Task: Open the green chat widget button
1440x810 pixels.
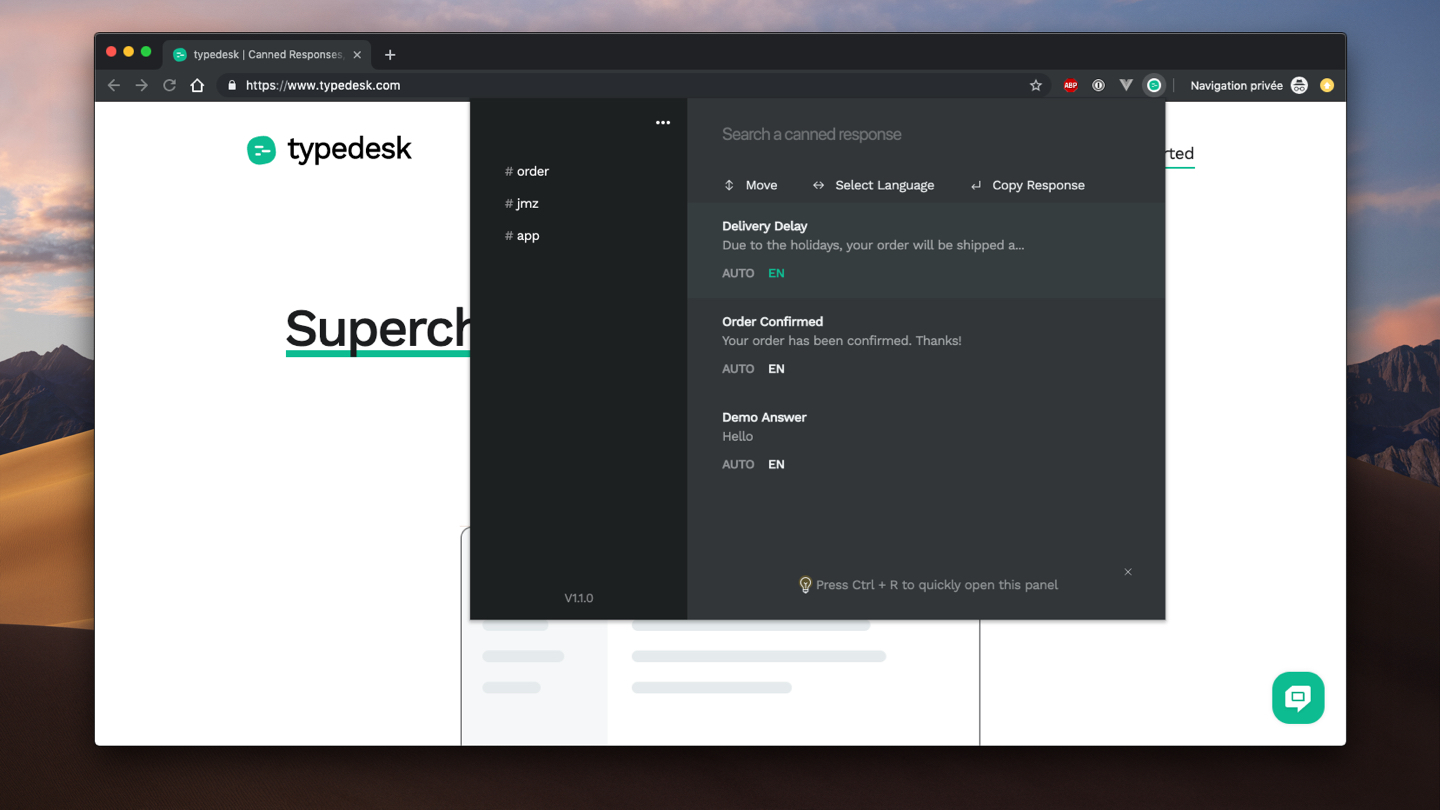Action: 1297,697
